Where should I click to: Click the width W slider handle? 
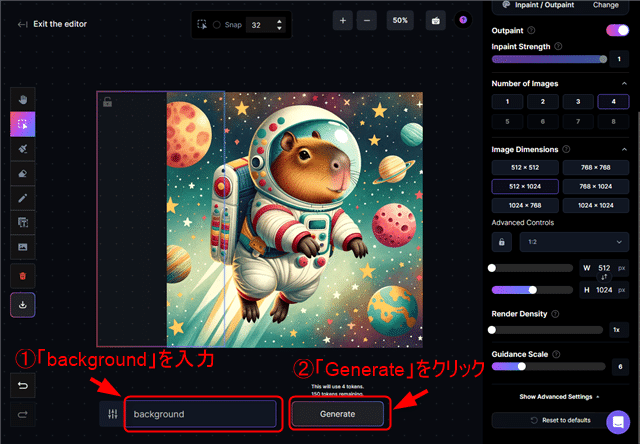(x=492, y=268)
